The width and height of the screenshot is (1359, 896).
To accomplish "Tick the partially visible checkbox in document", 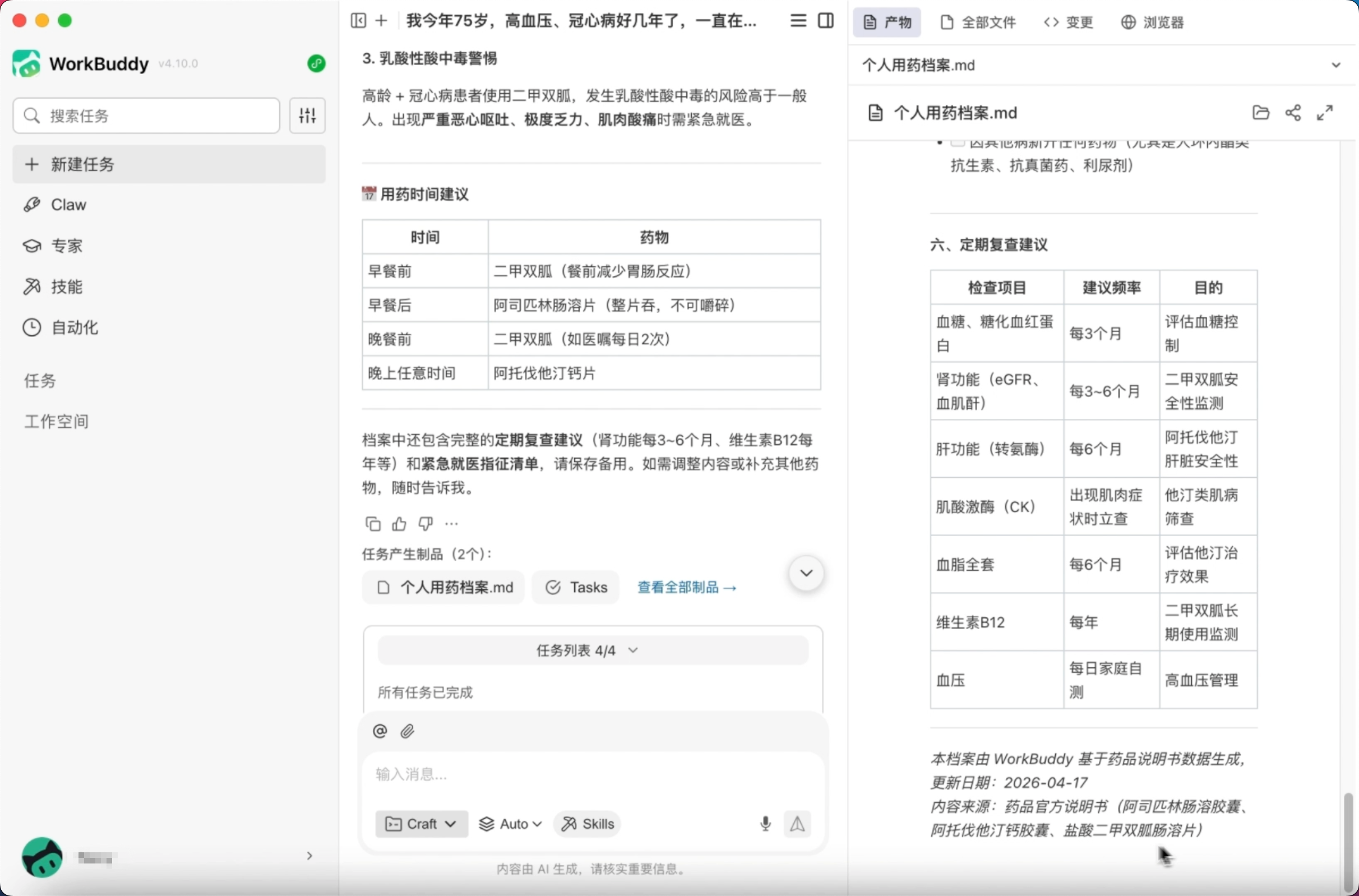I will click(x=958, y=142).
